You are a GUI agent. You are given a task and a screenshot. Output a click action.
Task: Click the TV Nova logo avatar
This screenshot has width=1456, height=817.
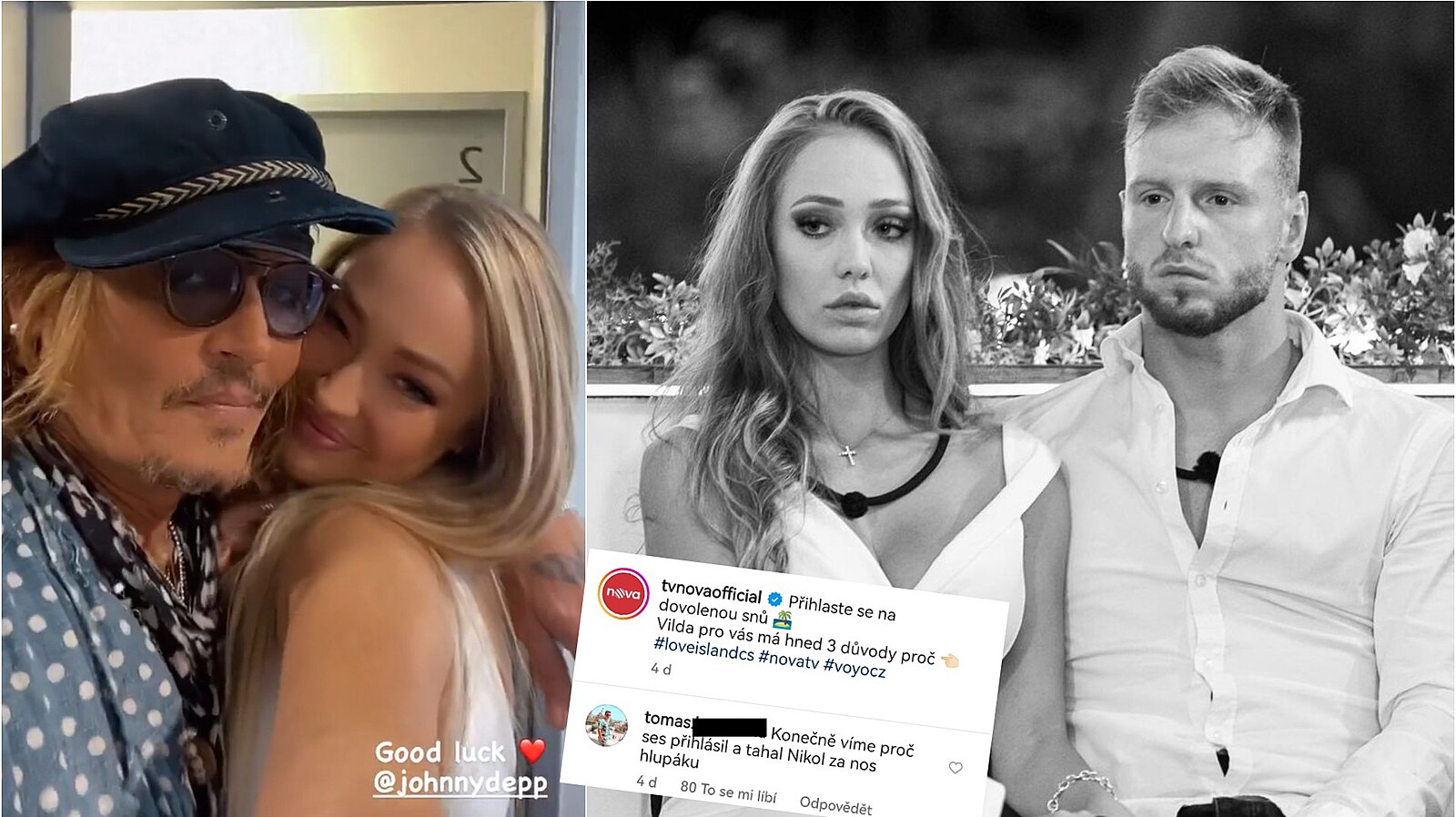point(623,594)
